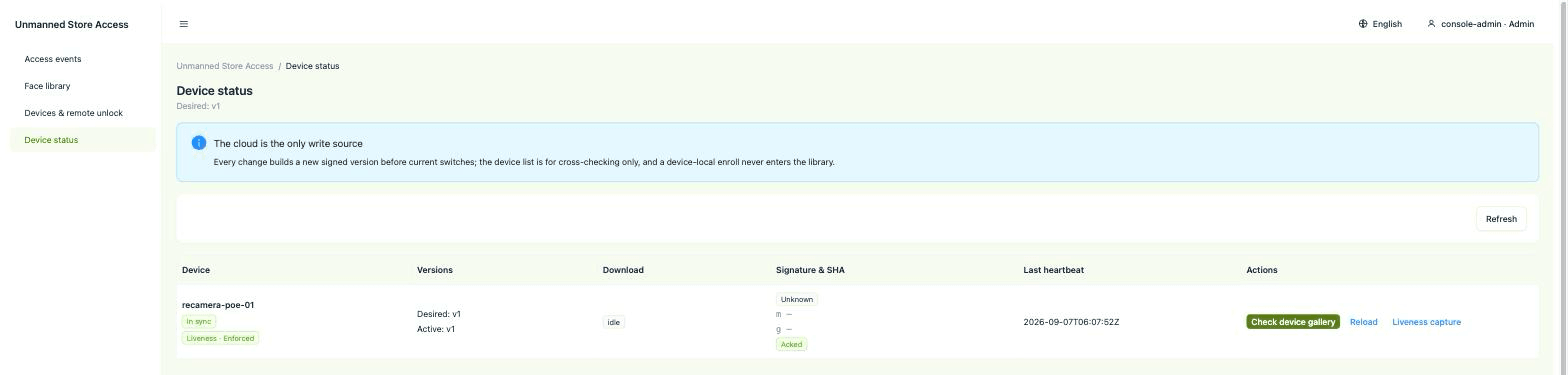
Task: Click the Device status page heading
Action: coord(214,91)
